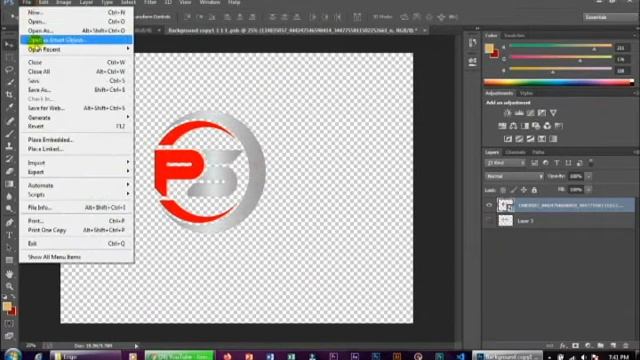Choose Revert in File menu

pos(76,127)
